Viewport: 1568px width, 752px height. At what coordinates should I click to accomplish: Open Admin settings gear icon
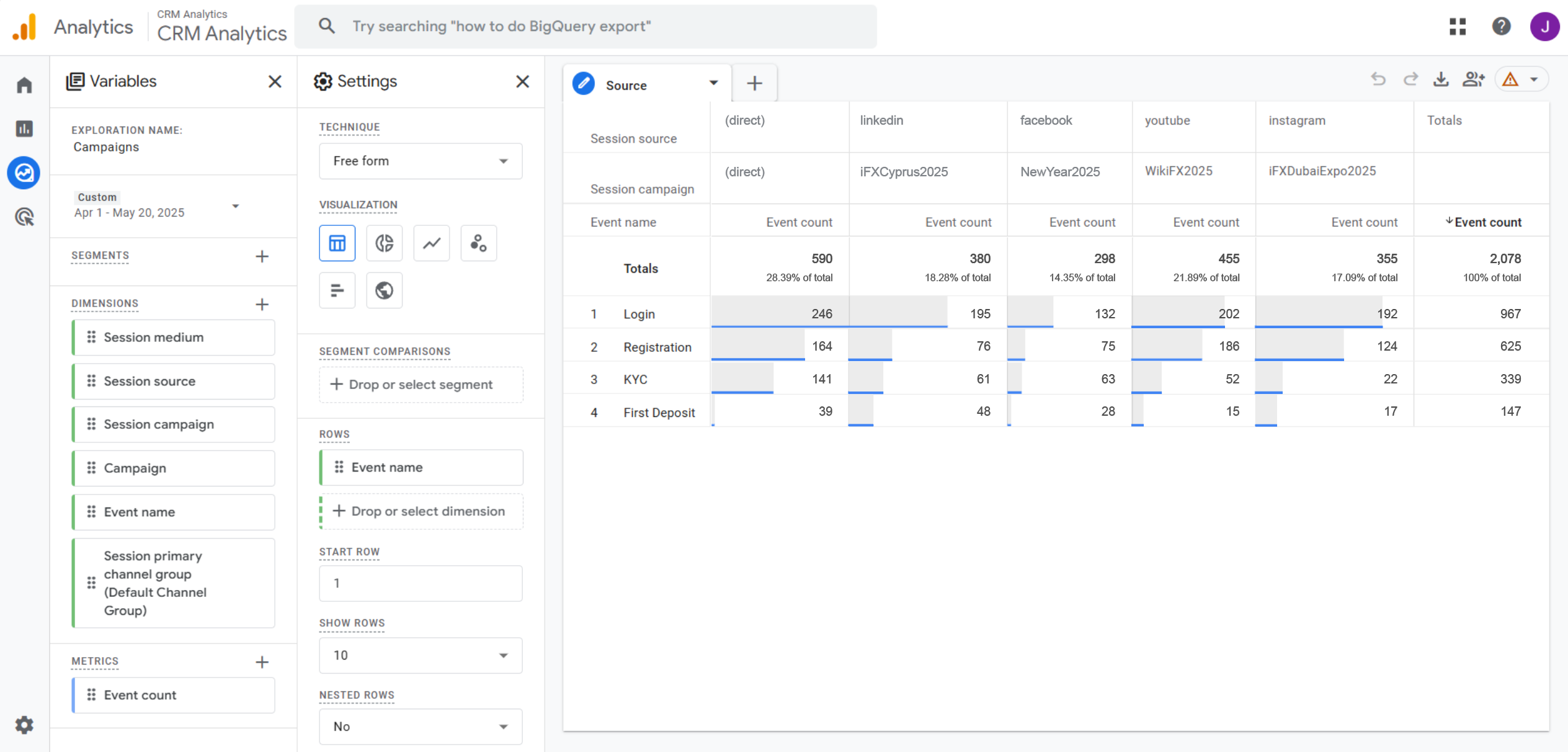24,725
